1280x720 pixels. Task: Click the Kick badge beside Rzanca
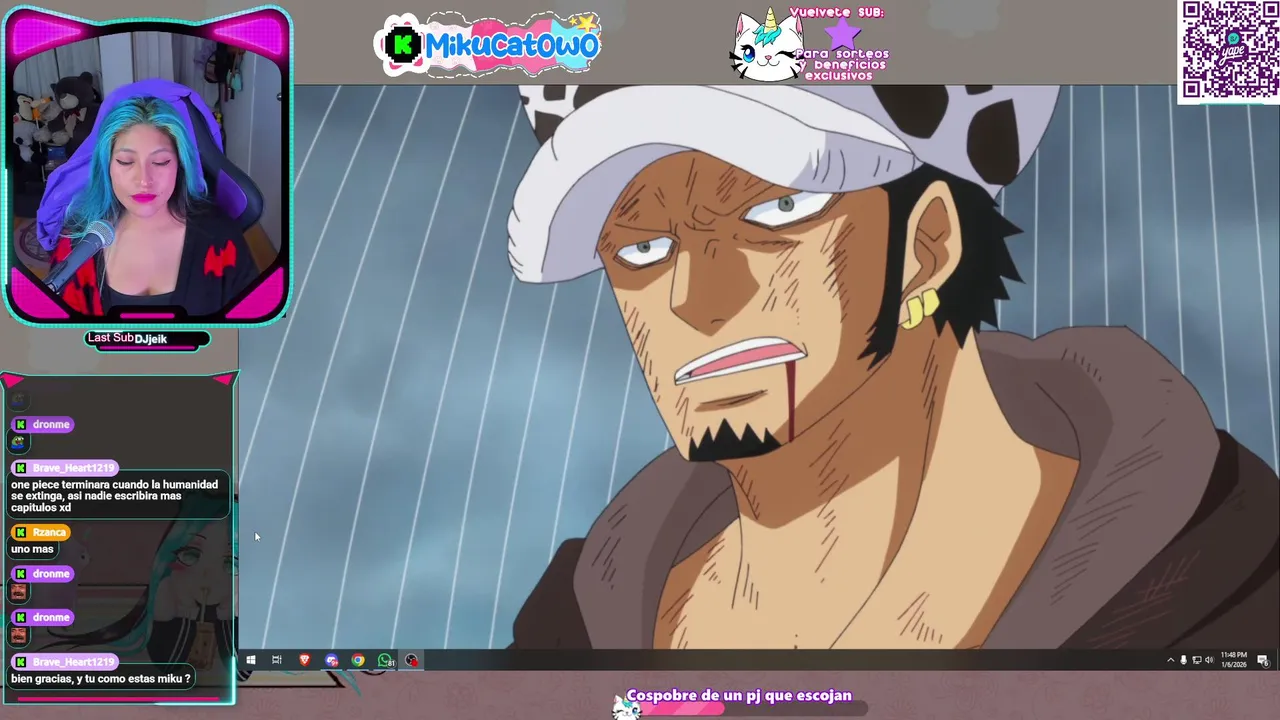tap(20, 533)
